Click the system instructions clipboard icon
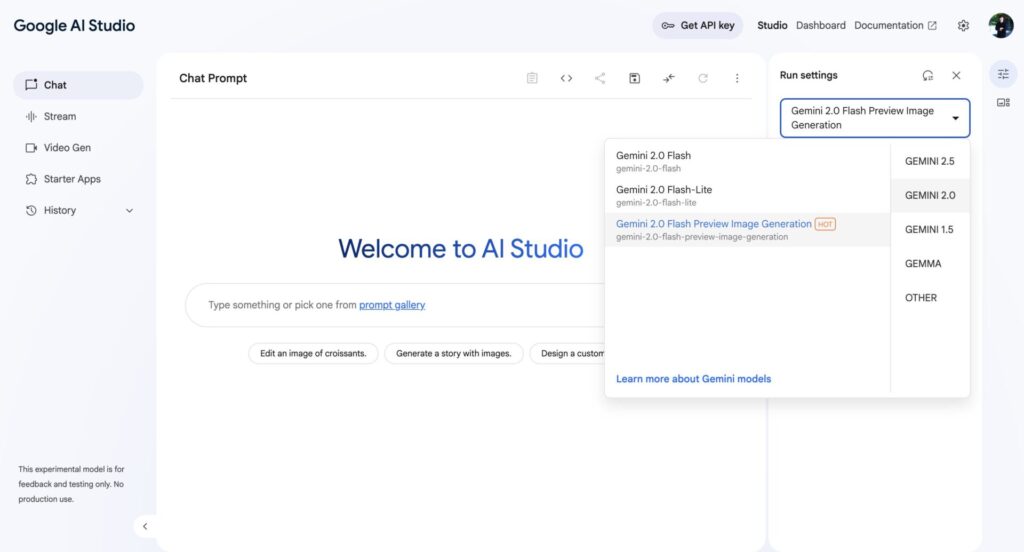 tap(532, 78)
